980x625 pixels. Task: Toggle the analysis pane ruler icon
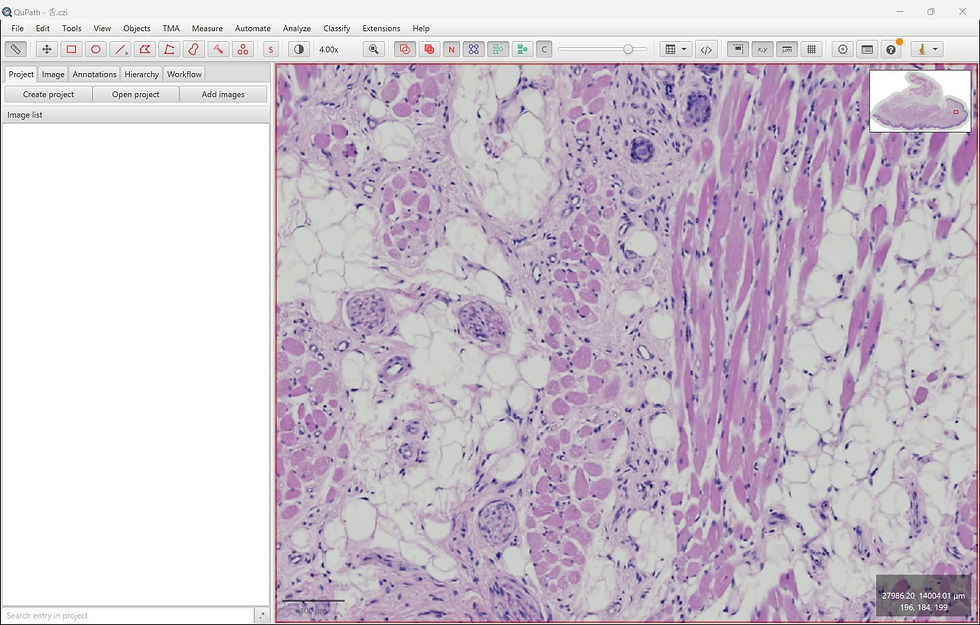tap(16, 49)
